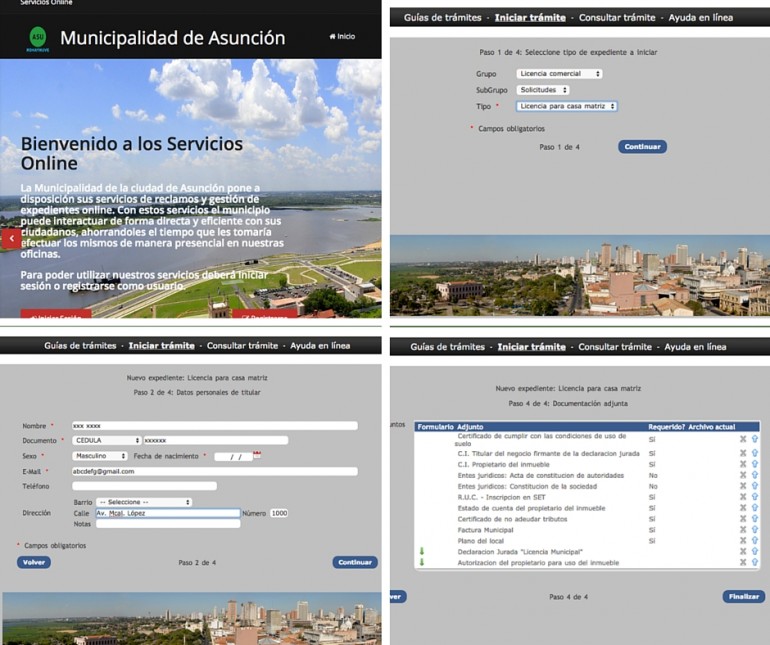Click the Volver button on step 2

34,562
